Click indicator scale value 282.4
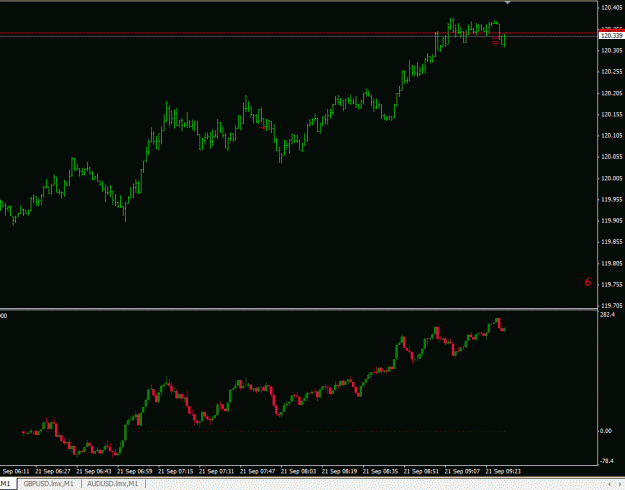This screenshot has width=625, height=490. 607,315
